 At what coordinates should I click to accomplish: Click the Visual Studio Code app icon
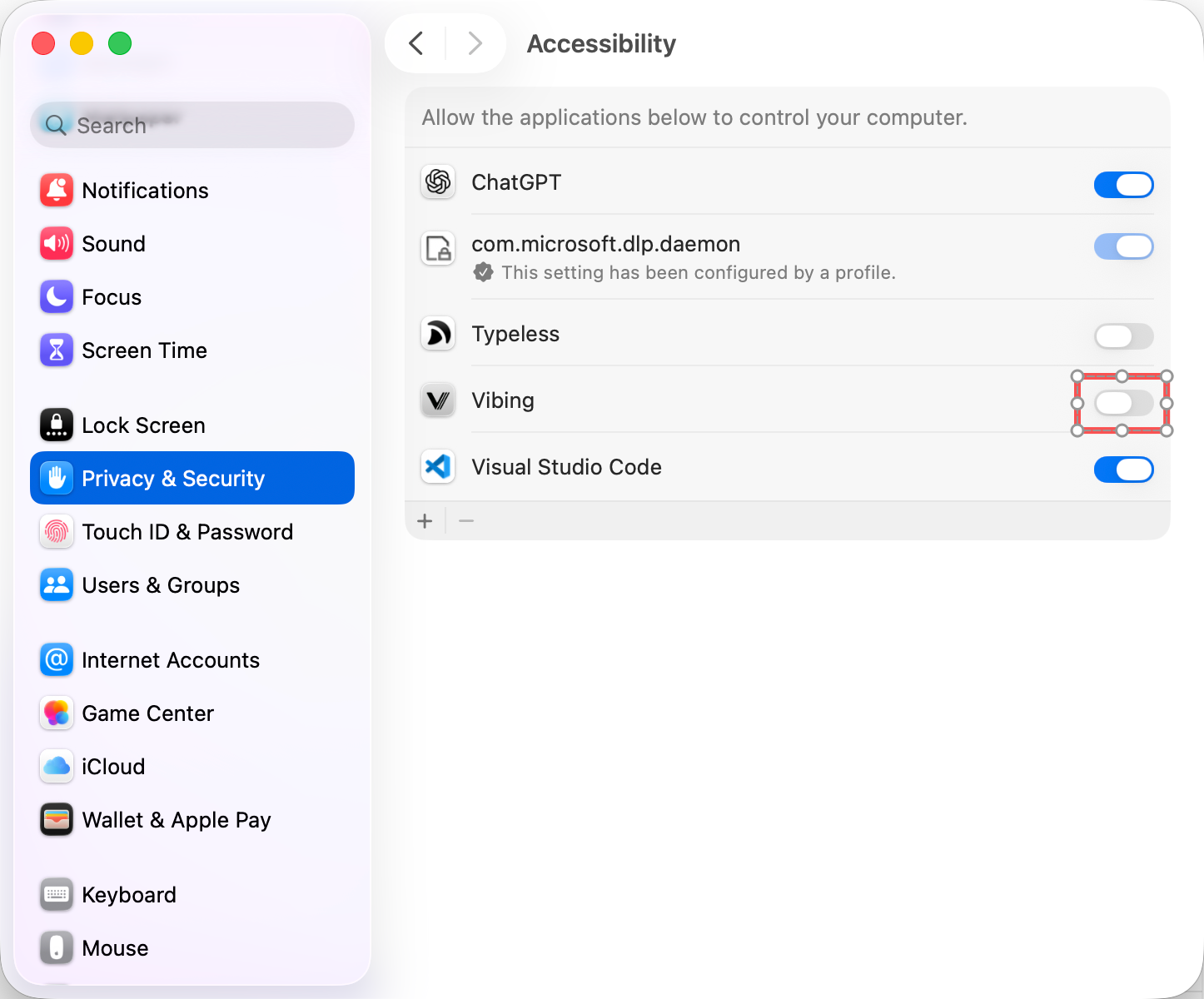point(437,467)
